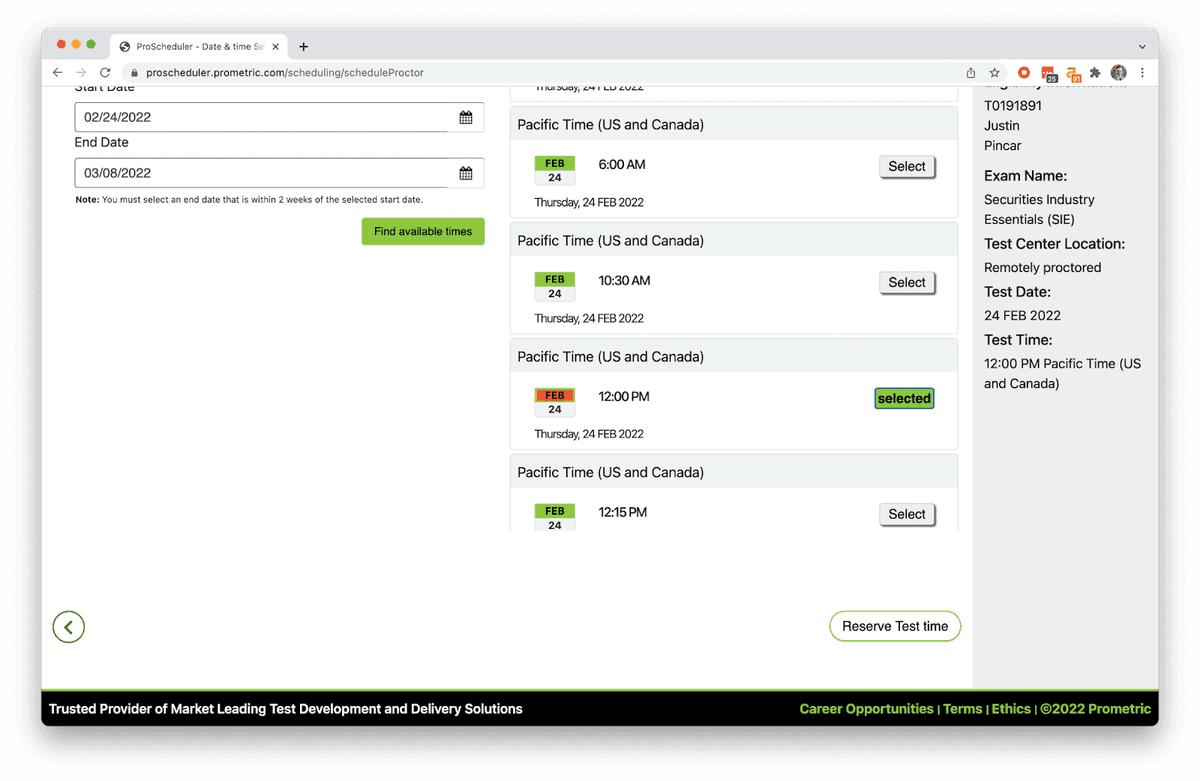
Task: Open the End Date calendar picker
Action: tap(466, 173)
